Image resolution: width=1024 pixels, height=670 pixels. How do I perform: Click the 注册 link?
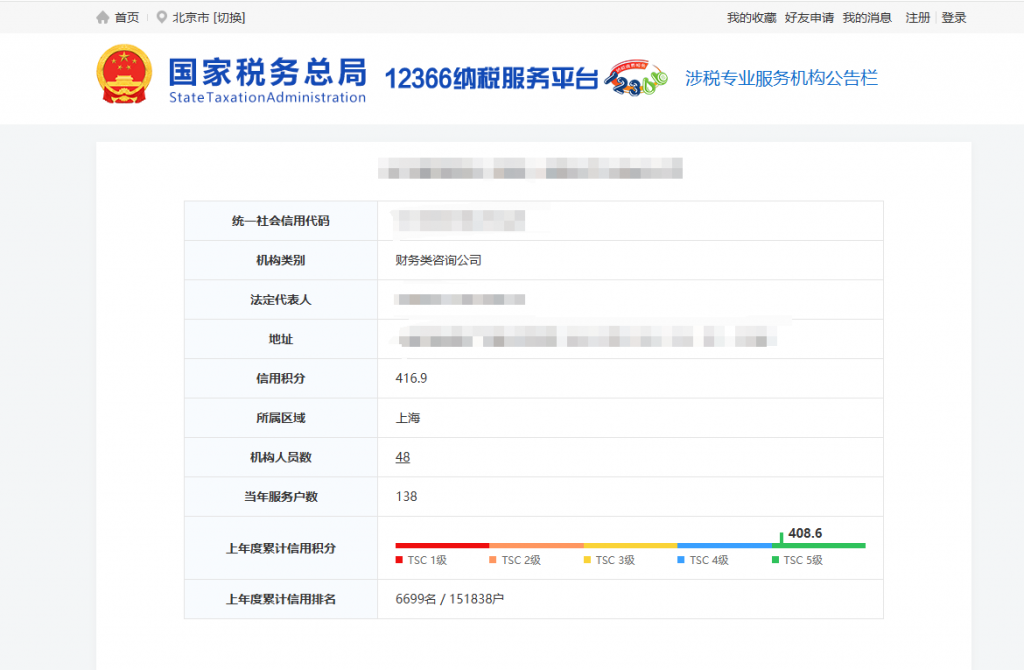point(917,17)
